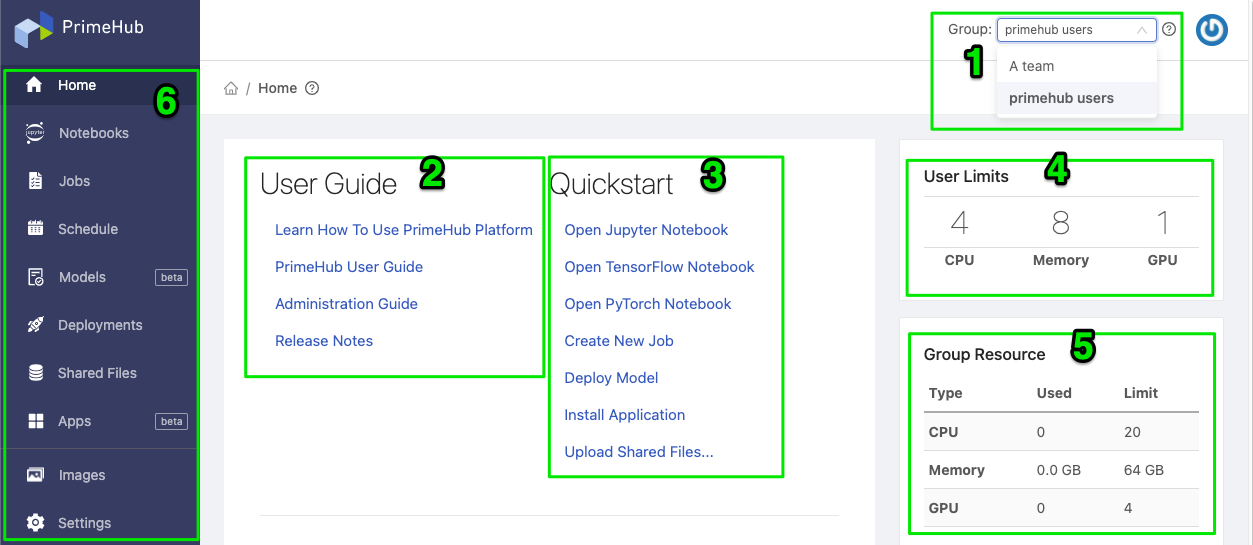The image size is (1253, 545).
Task: Click the Quickstart heading
Action: click(x=611, y=184)
